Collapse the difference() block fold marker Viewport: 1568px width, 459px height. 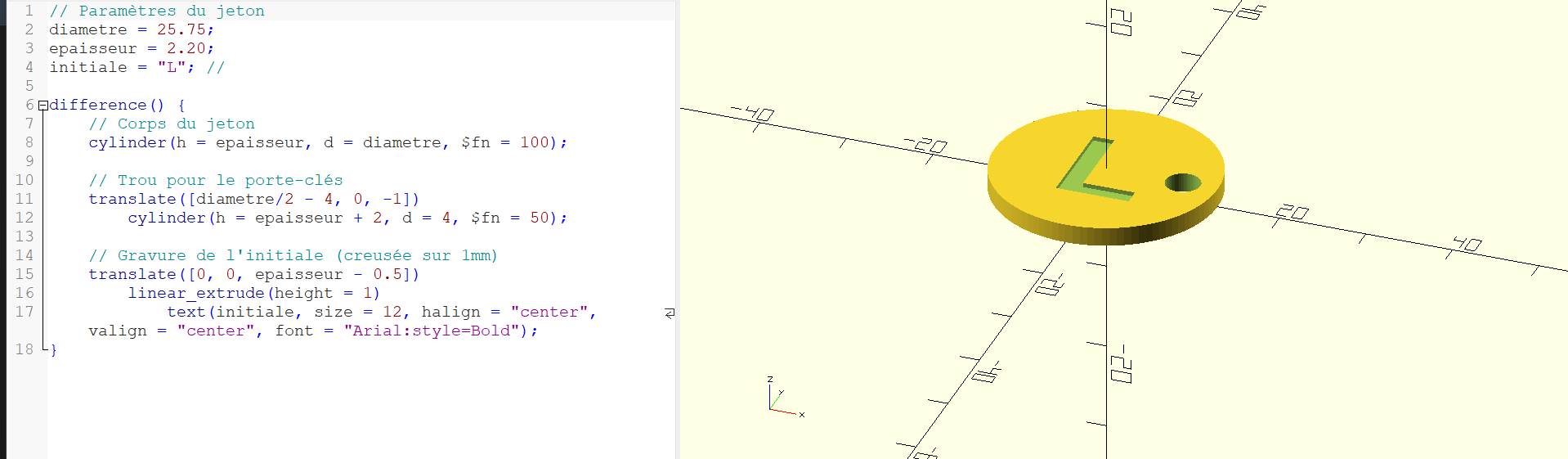43,106
